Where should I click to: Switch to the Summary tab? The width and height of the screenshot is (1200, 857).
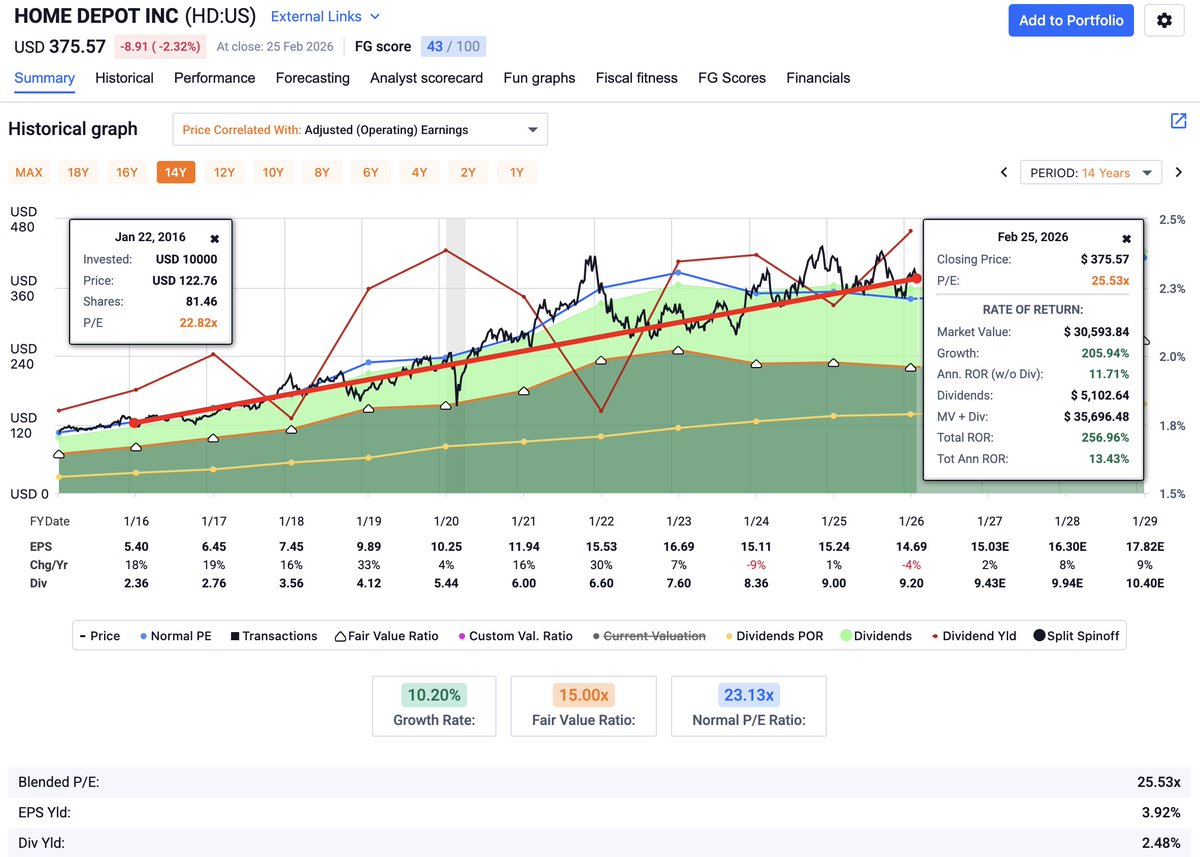(44, 78)
